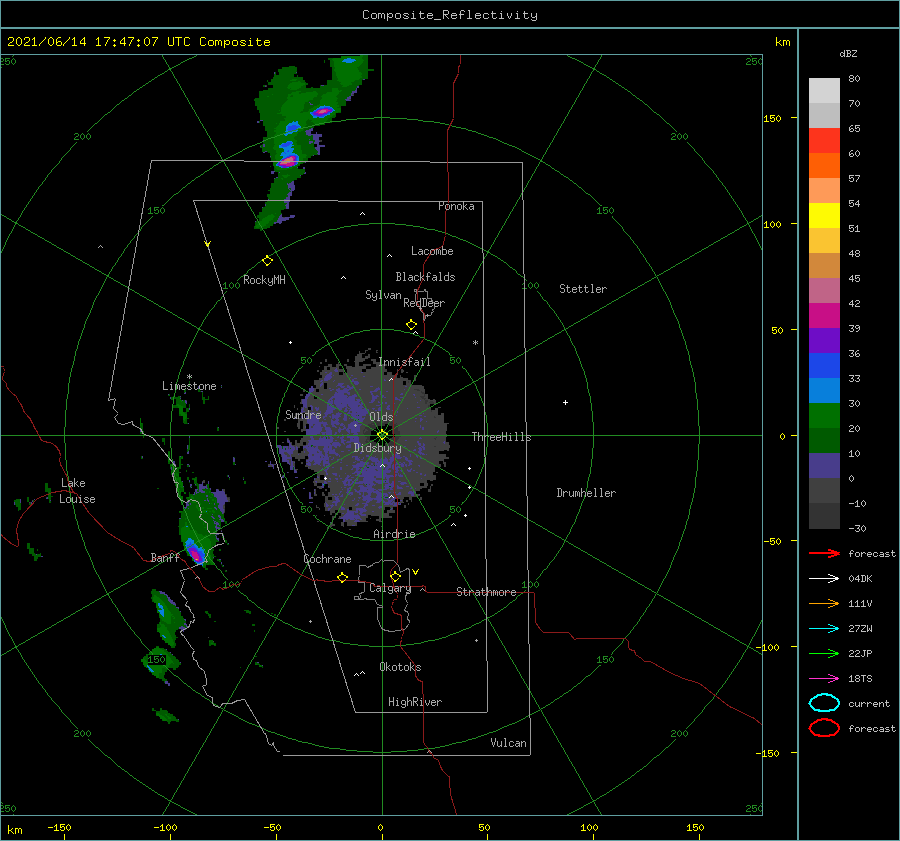Click the green 22JP arrow icon

[824, 653]
